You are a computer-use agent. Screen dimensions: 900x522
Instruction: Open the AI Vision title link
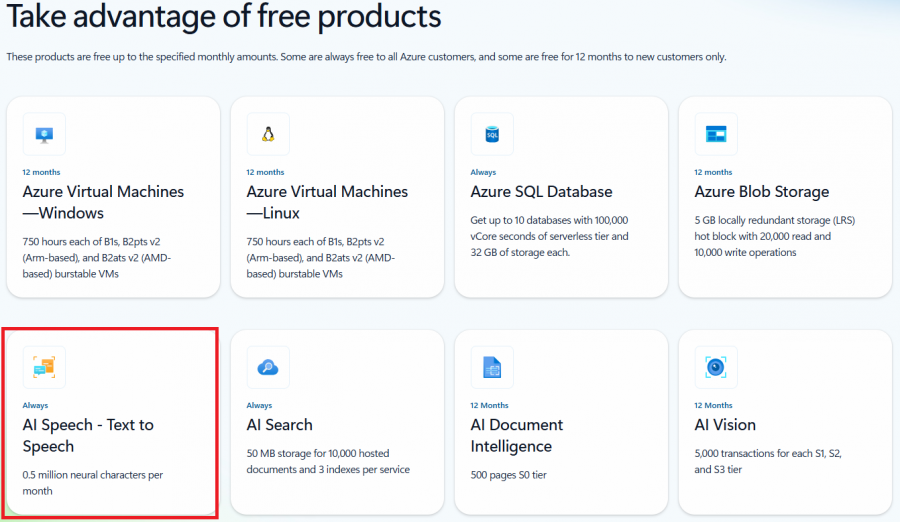(x=725, y=425)
